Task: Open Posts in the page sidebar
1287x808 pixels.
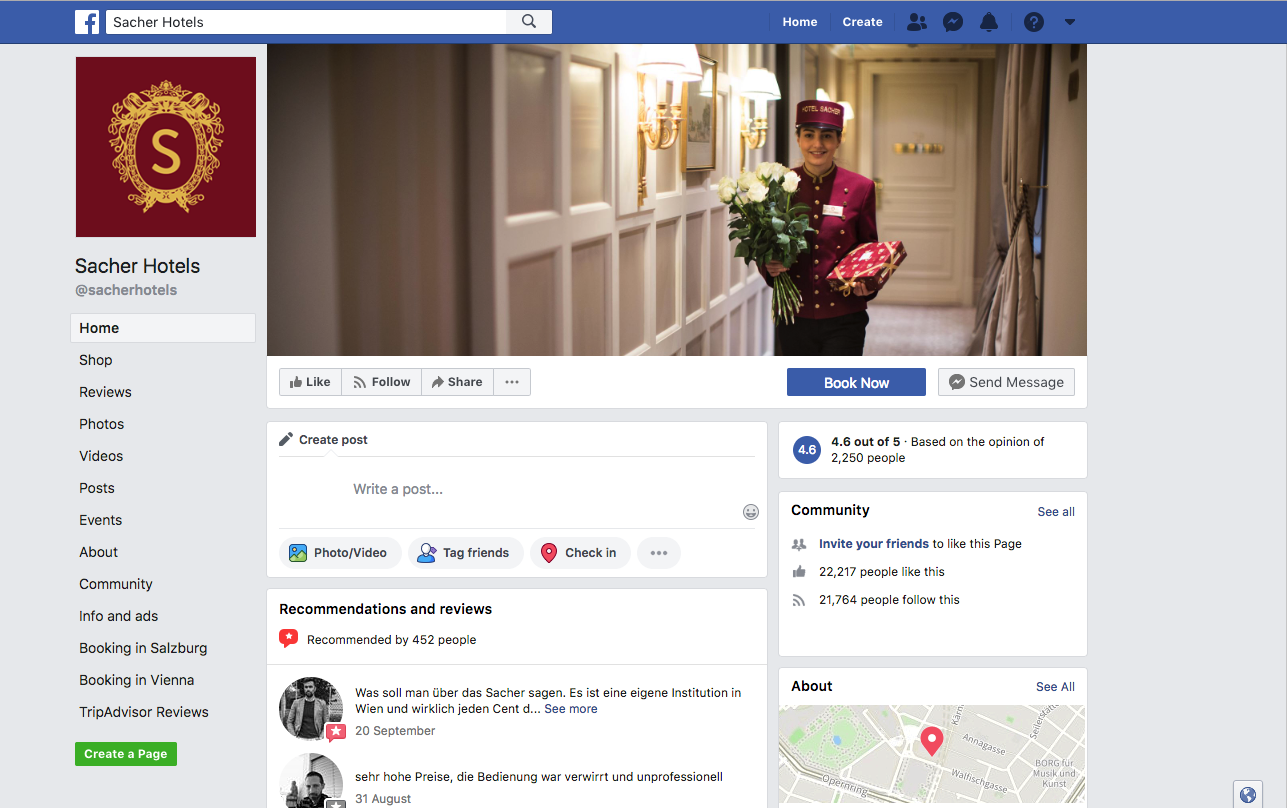Action: 97,488
